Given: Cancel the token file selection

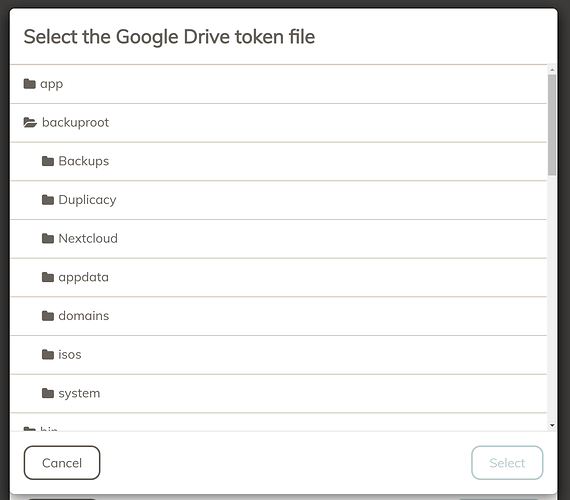Looking at the screenshot, I should click(x=62, y=463).
